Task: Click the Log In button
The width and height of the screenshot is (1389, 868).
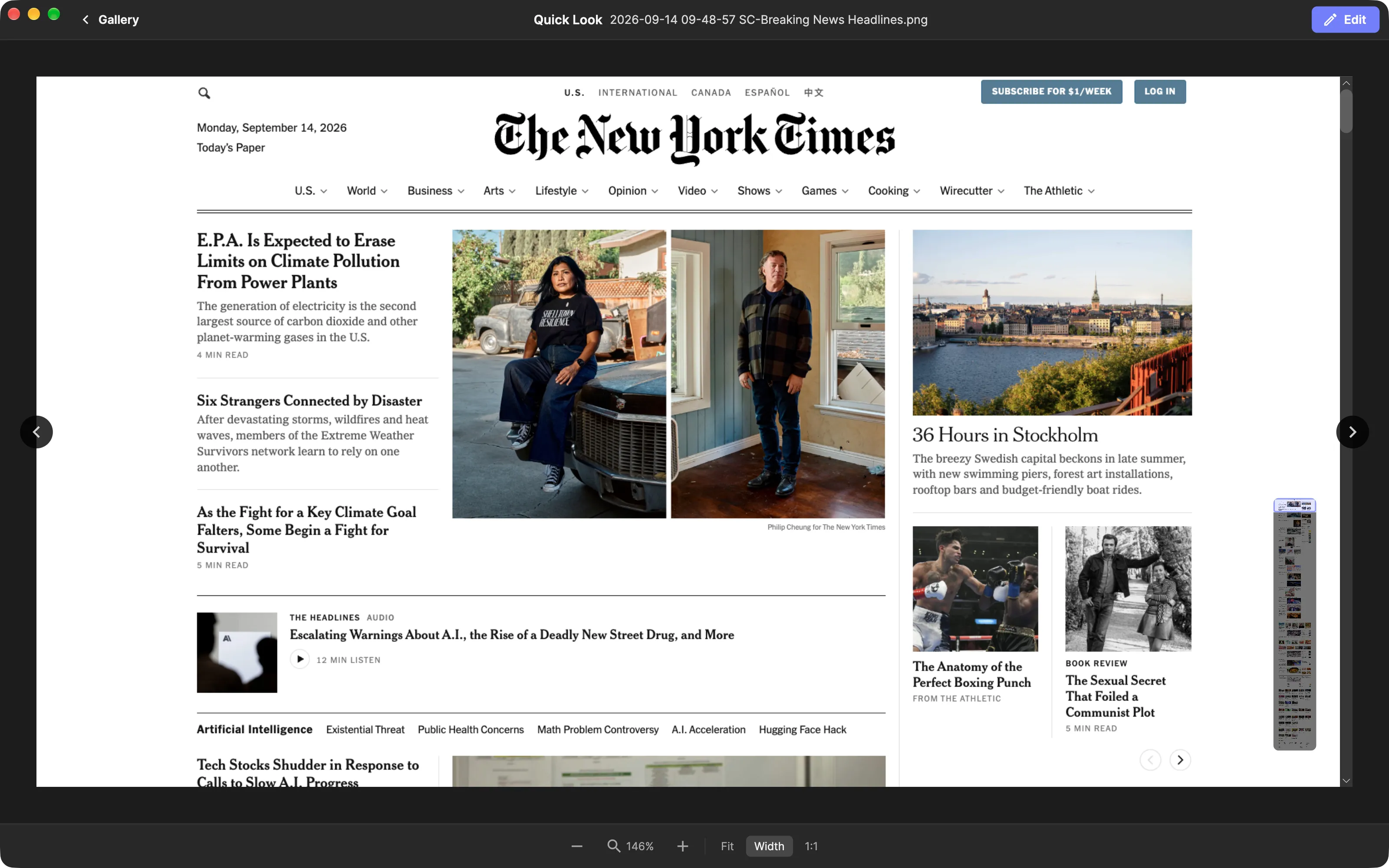Action: coord(1160,92)
